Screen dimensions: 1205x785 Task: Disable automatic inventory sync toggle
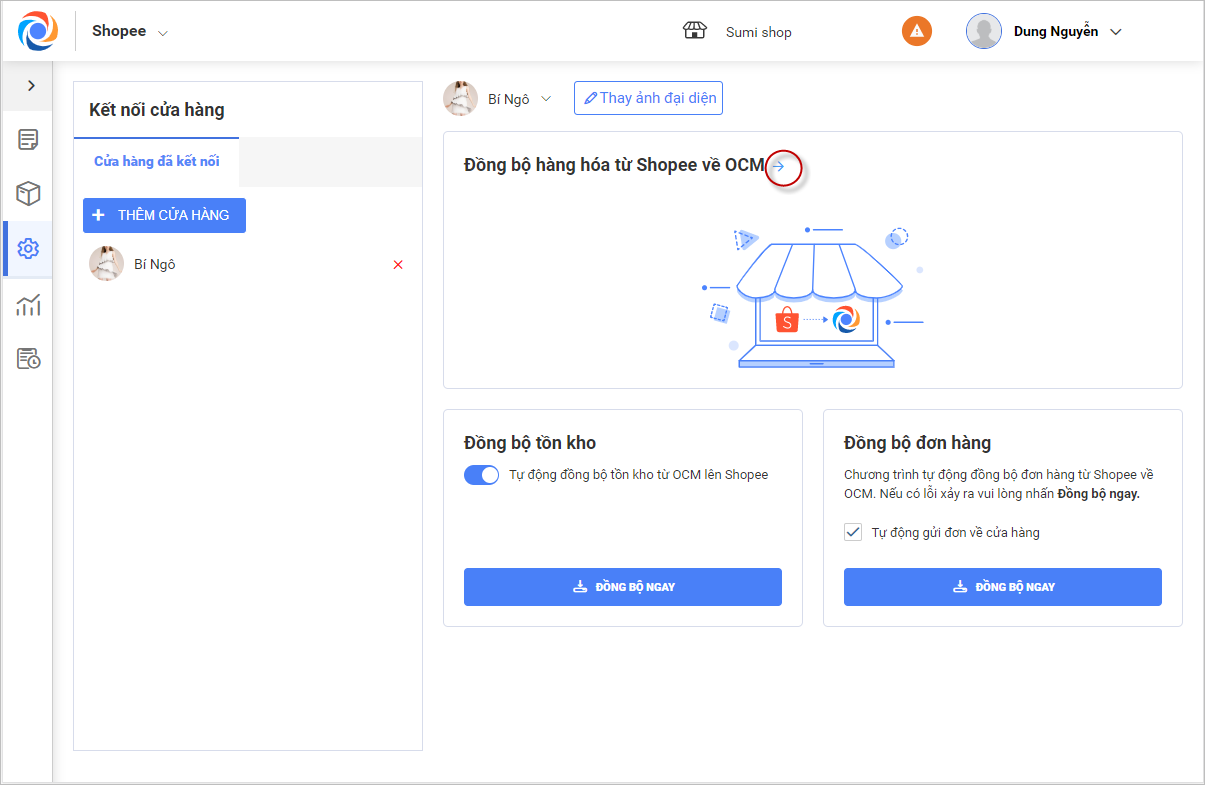[481, 475]
